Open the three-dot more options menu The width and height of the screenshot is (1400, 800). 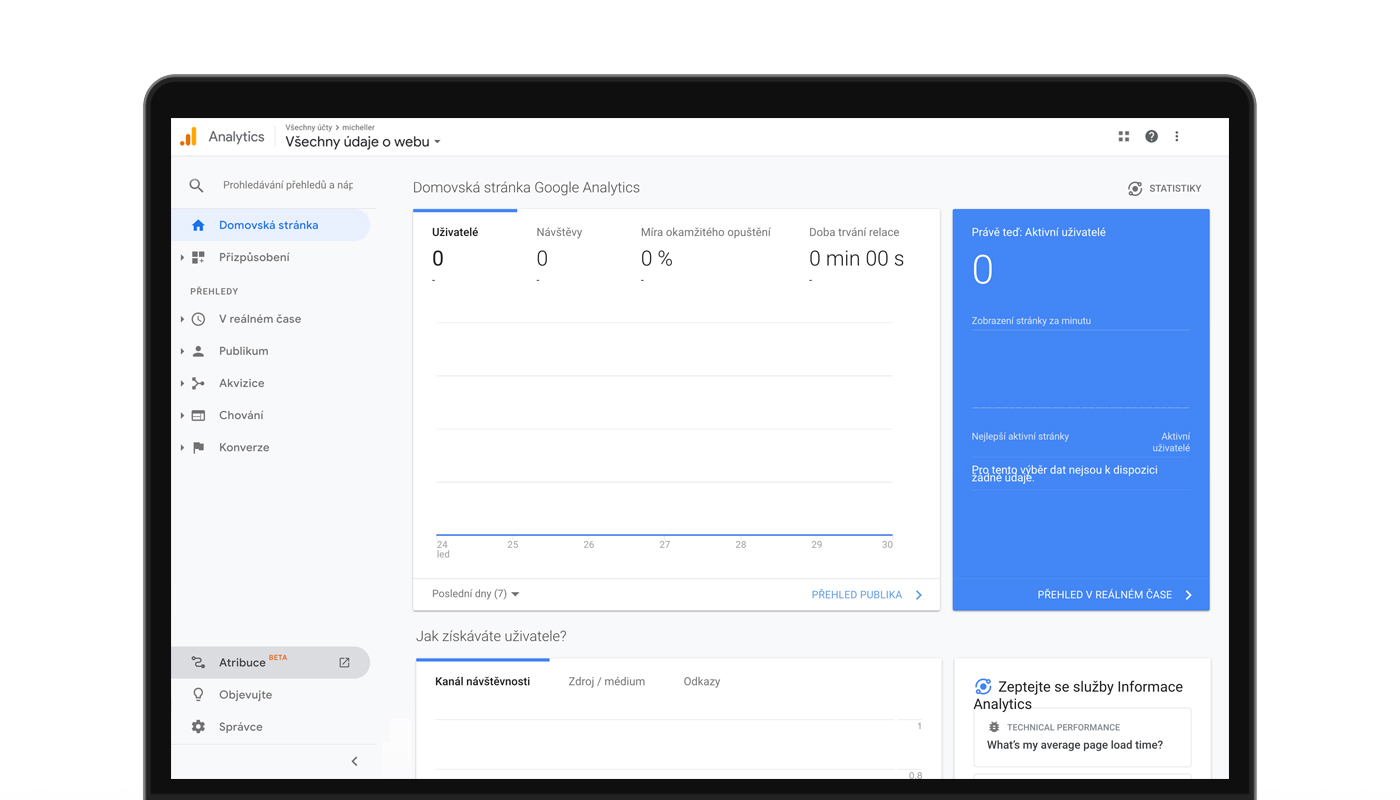click(x=1177, y=137)
